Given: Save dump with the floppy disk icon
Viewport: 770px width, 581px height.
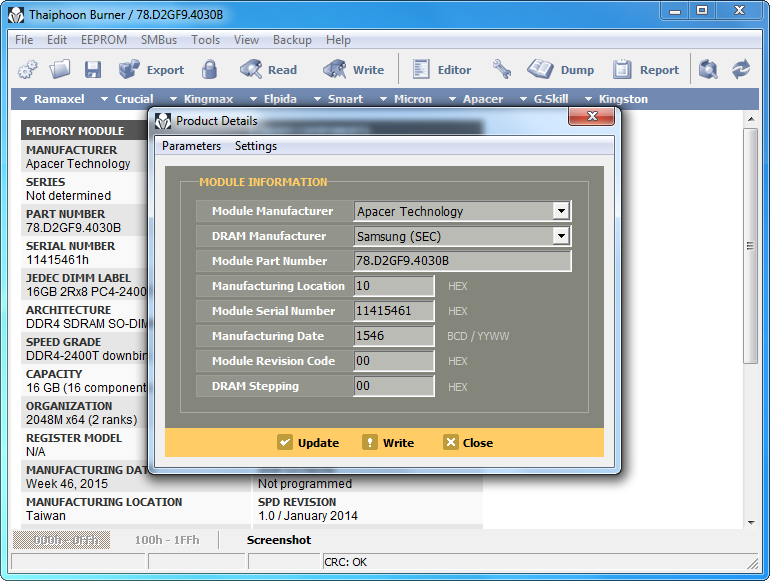Looking at the screenshot, I should tap(93, 70).
